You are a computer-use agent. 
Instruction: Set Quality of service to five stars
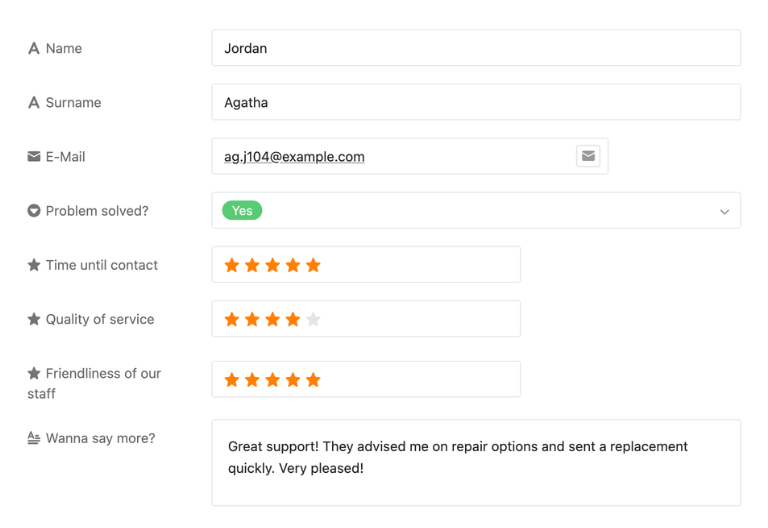[x=313, y=320]
